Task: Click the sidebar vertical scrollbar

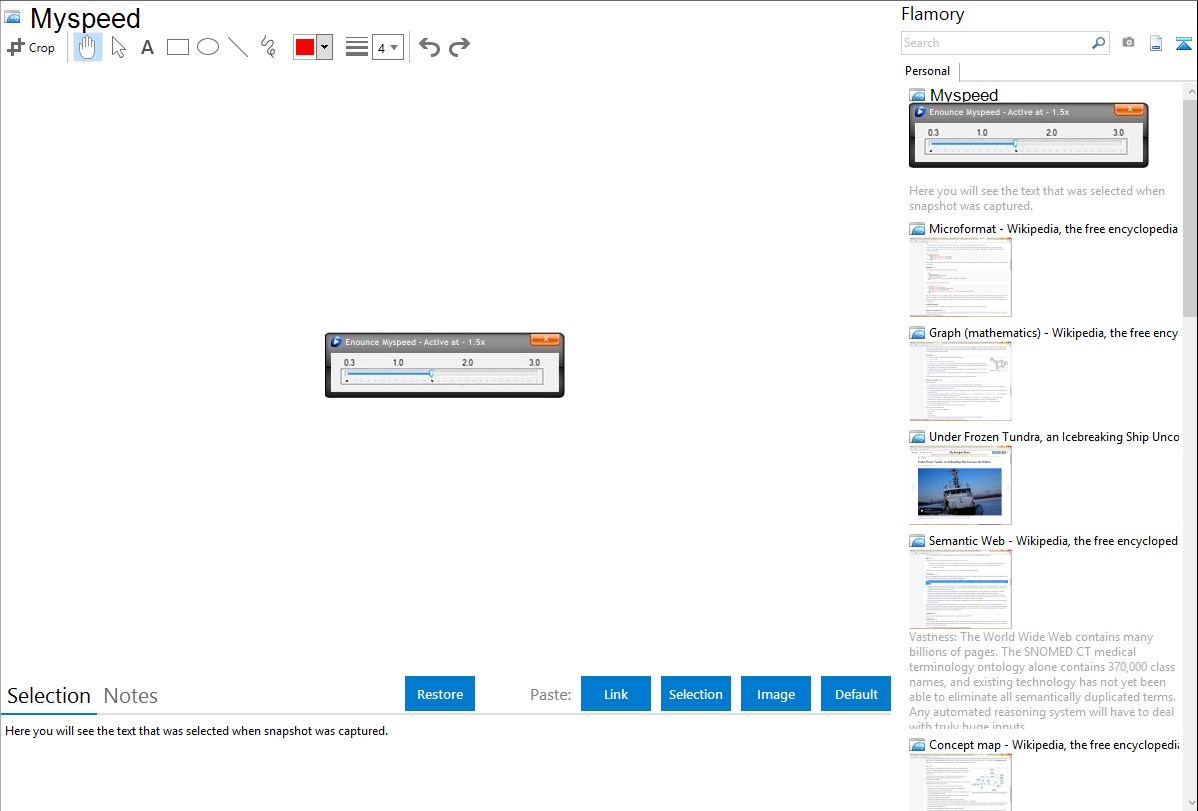Action: point(1190,207)
